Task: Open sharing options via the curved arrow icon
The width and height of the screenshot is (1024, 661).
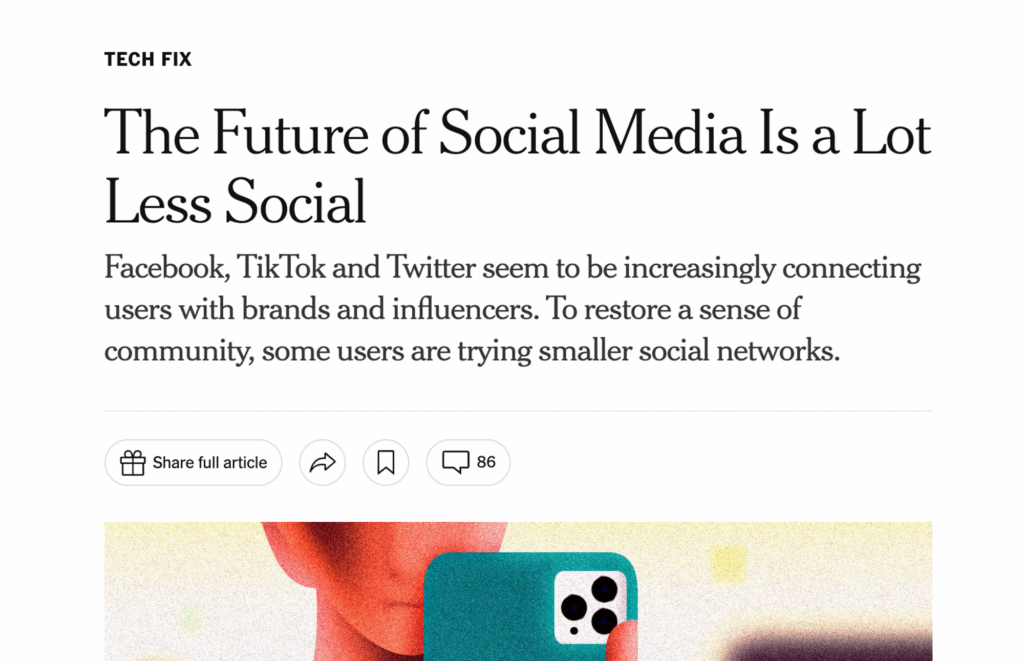Action: click(x=322, y=462)
